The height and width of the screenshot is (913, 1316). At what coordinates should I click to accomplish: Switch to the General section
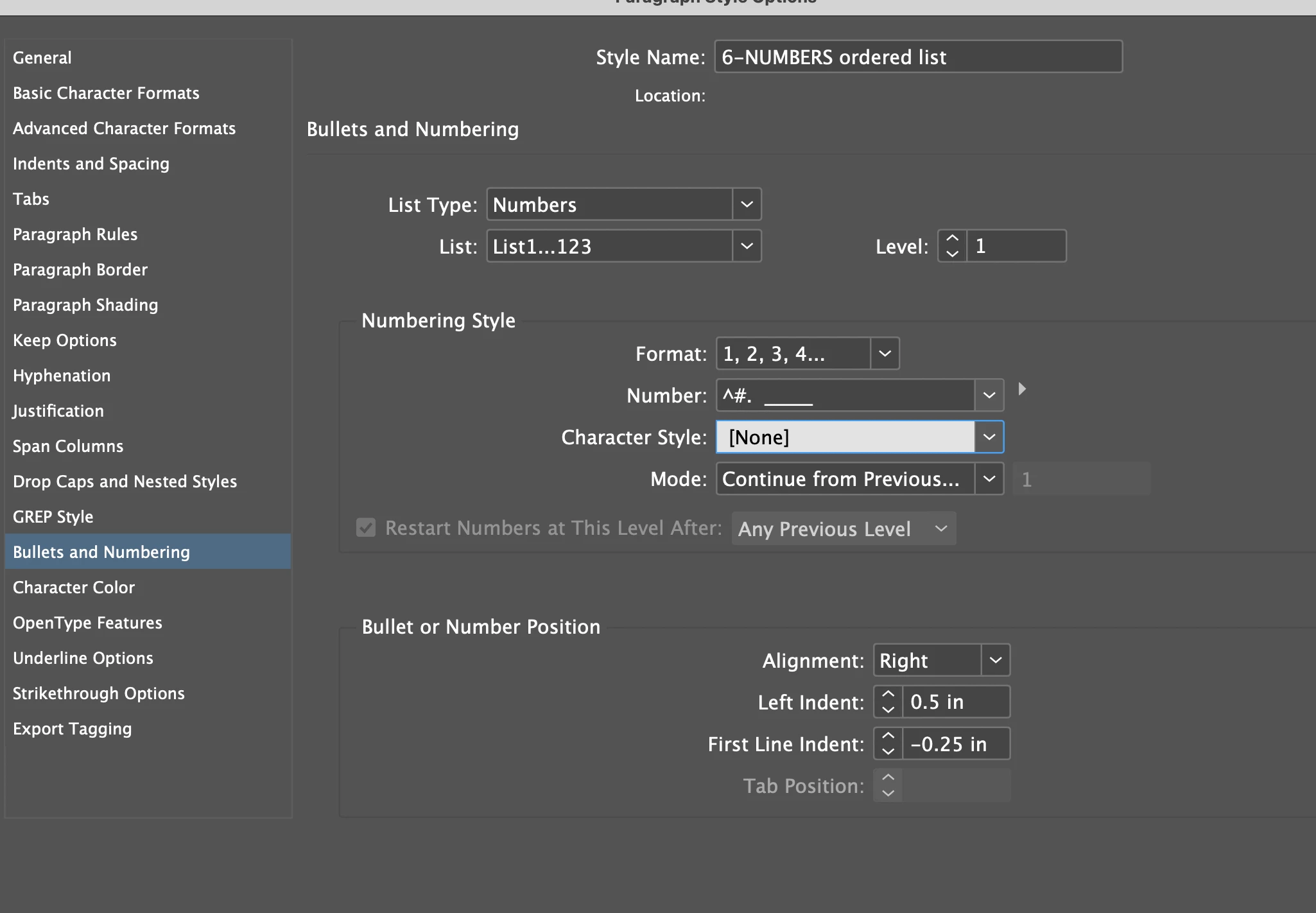pyautogui.click(x=42, y=58)
